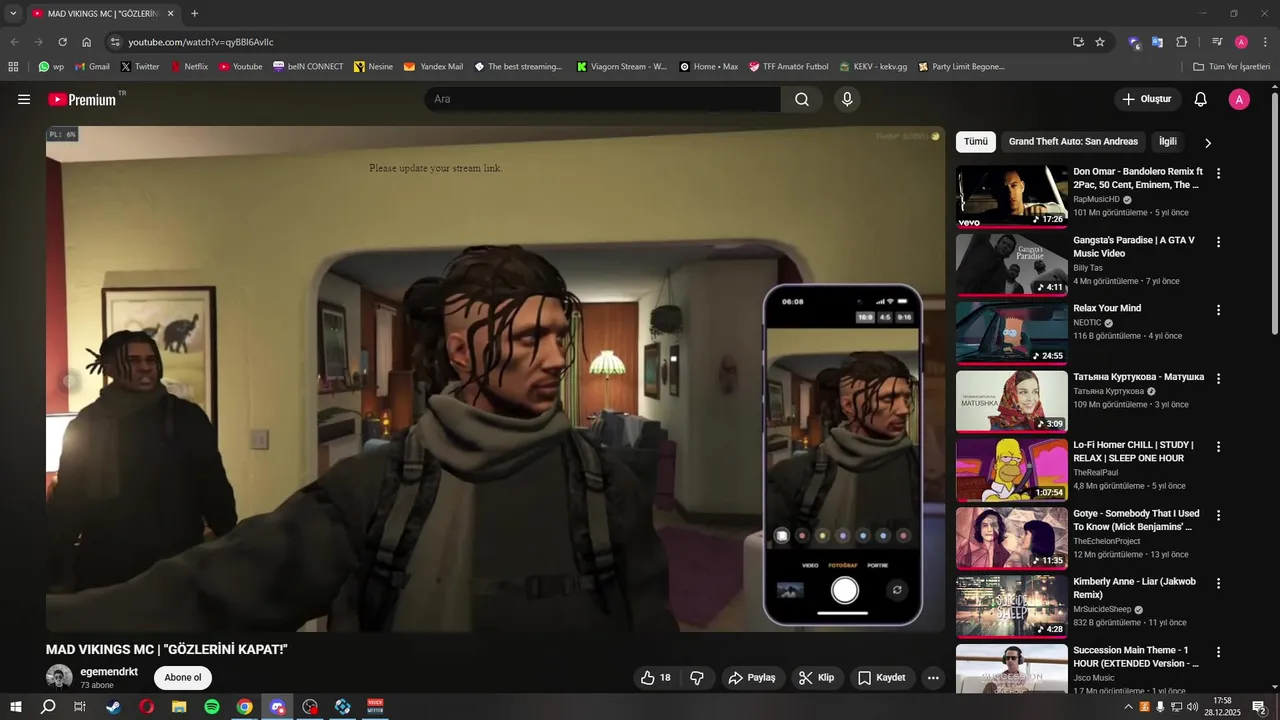Click the Oluştur create button
Viewport: 1280px width, 720px height.
tap(1148, 99)
